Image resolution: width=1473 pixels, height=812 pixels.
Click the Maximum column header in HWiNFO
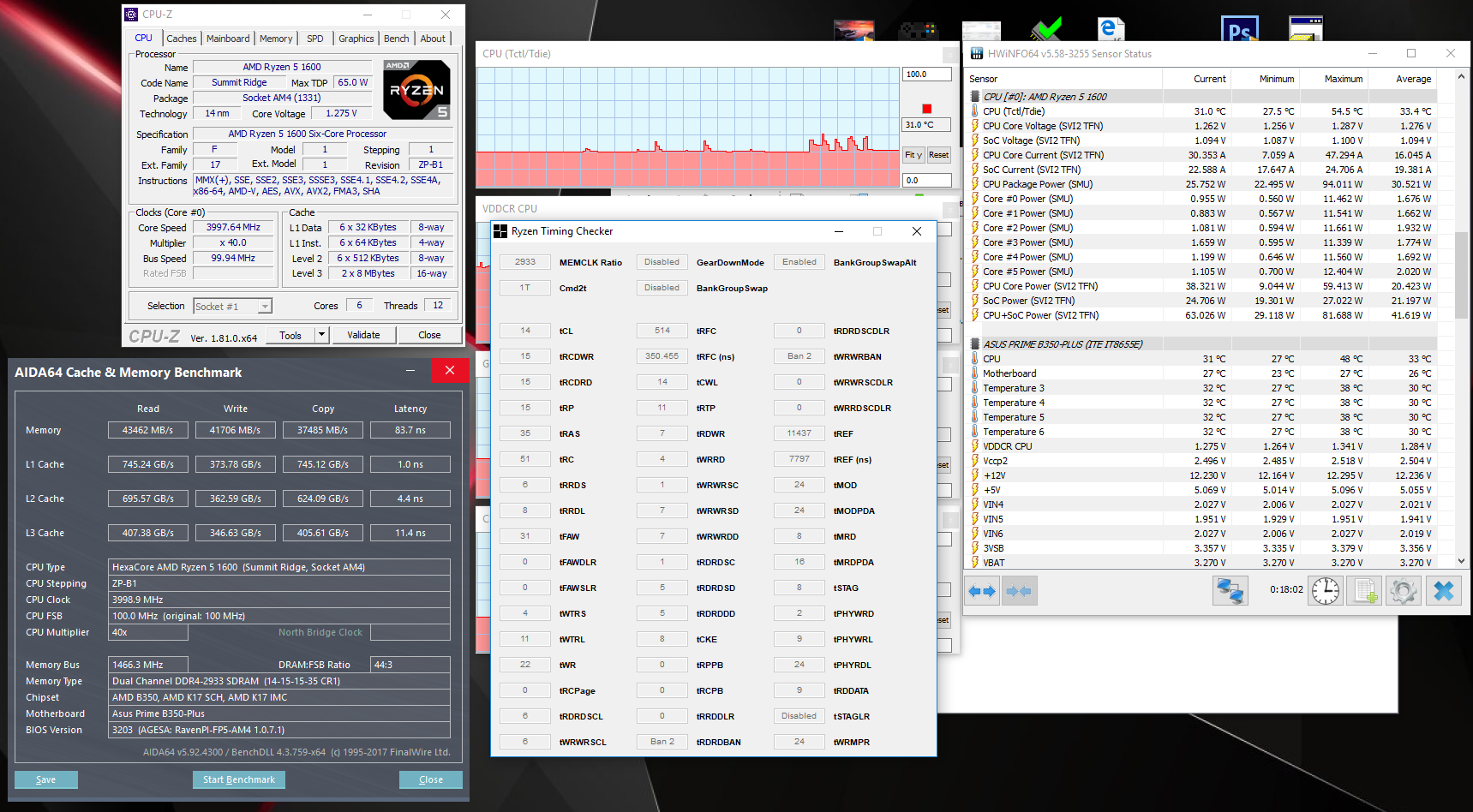(1333, 79)
